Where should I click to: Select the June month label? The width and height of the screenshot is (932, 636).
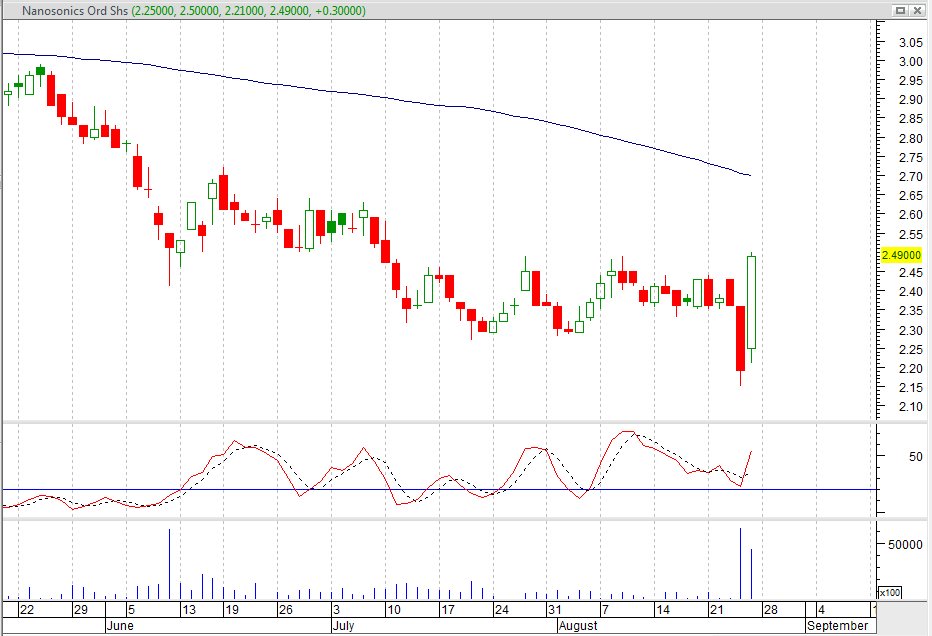[120, 626]
